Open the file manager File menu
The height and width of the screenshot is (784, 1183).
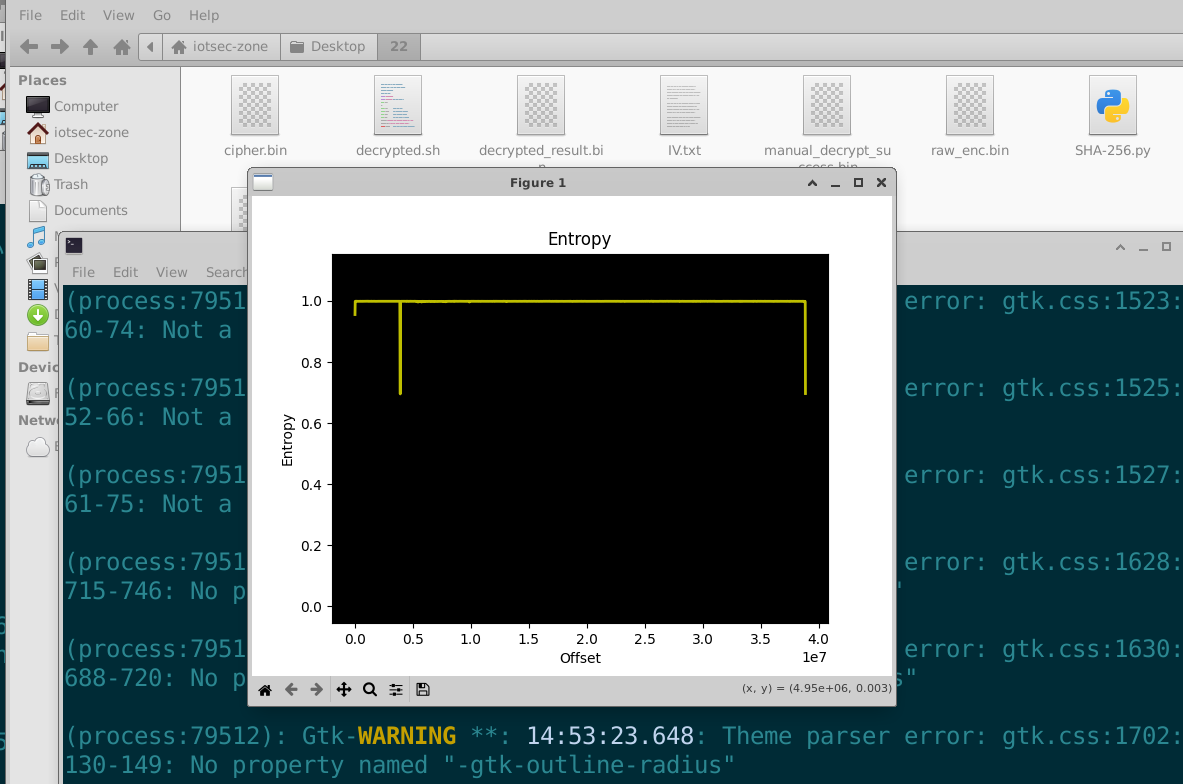pos(30,15)
